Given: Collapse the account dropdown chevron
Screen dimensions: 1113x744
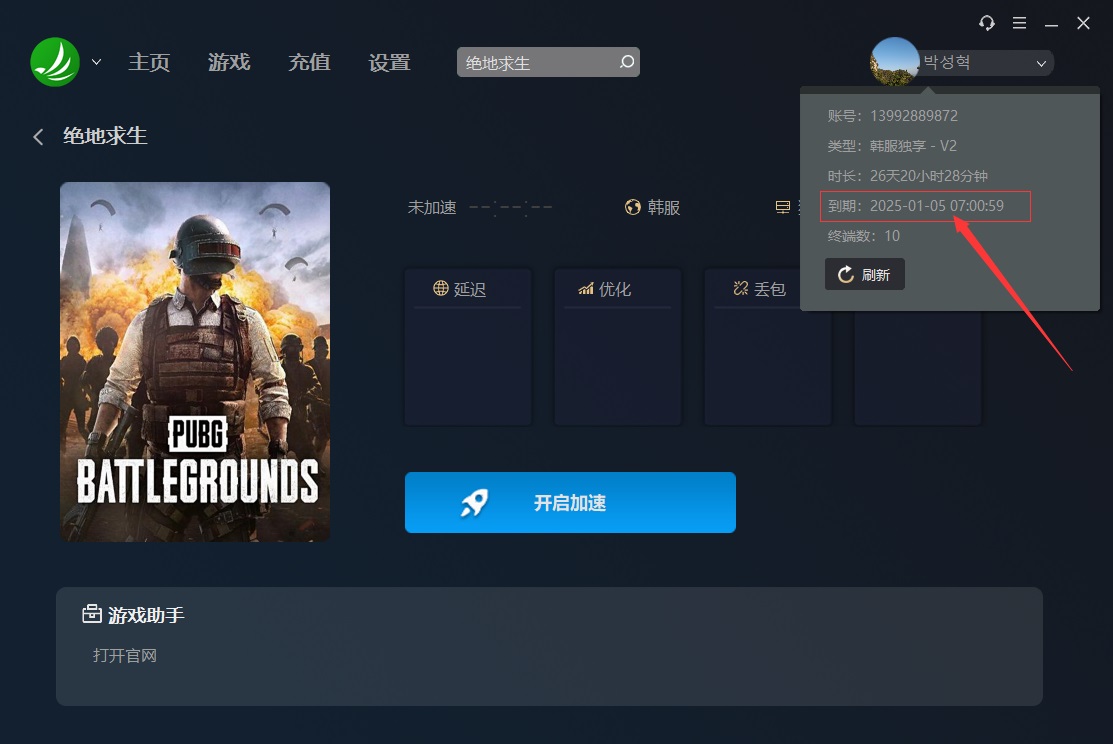Looking at the screenshot, I should [1041, 63].
